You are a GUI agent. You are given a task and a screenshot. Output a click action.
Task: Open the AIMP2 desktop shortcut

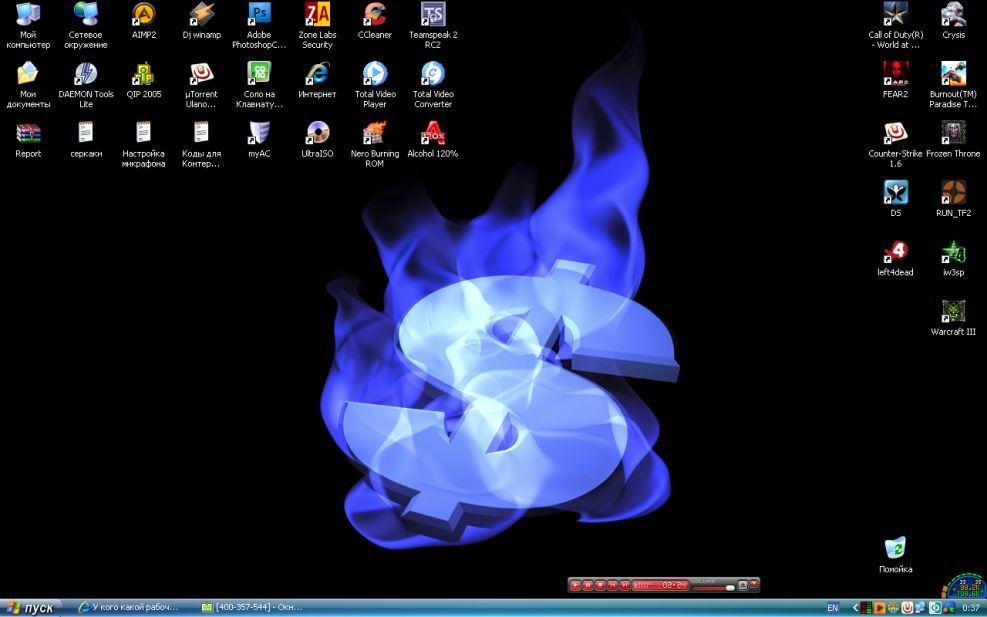coord(144,15)
